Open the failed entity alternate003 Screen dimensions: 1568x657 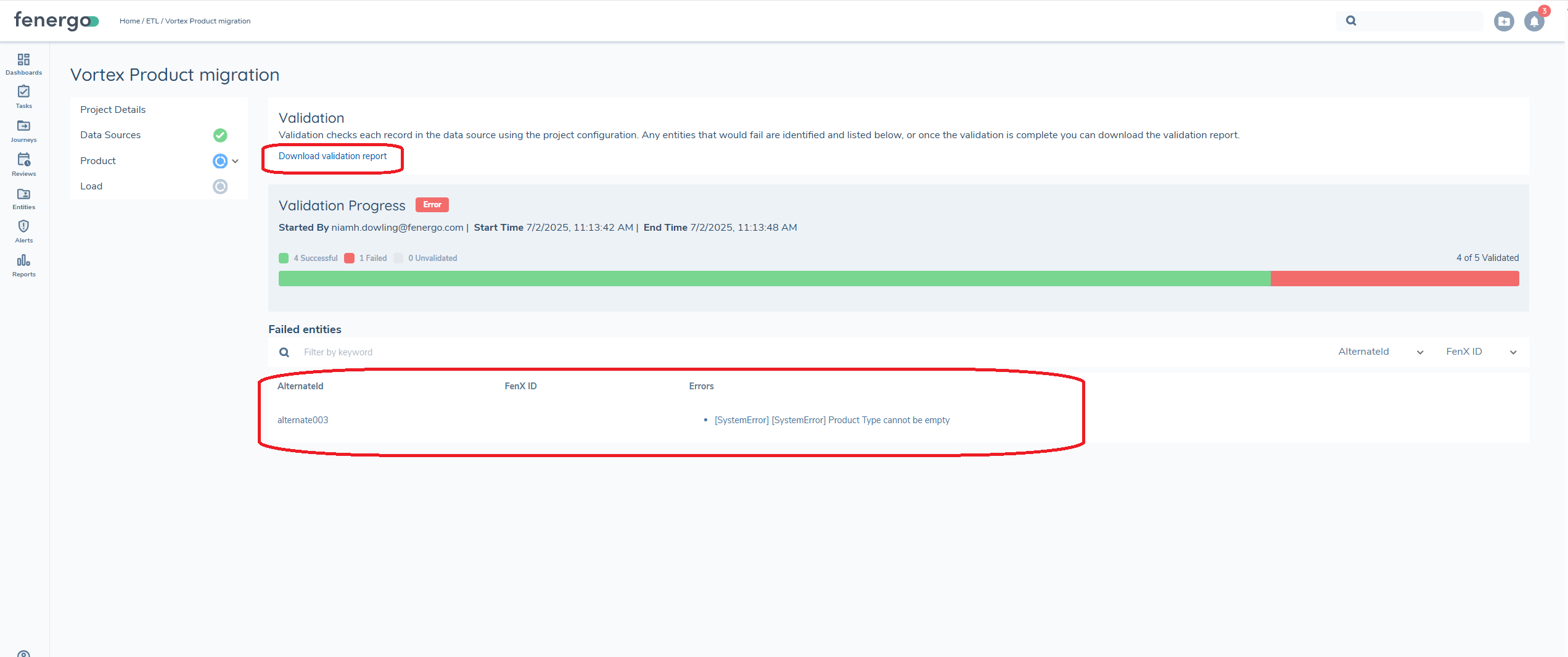[x=303, y=420]
